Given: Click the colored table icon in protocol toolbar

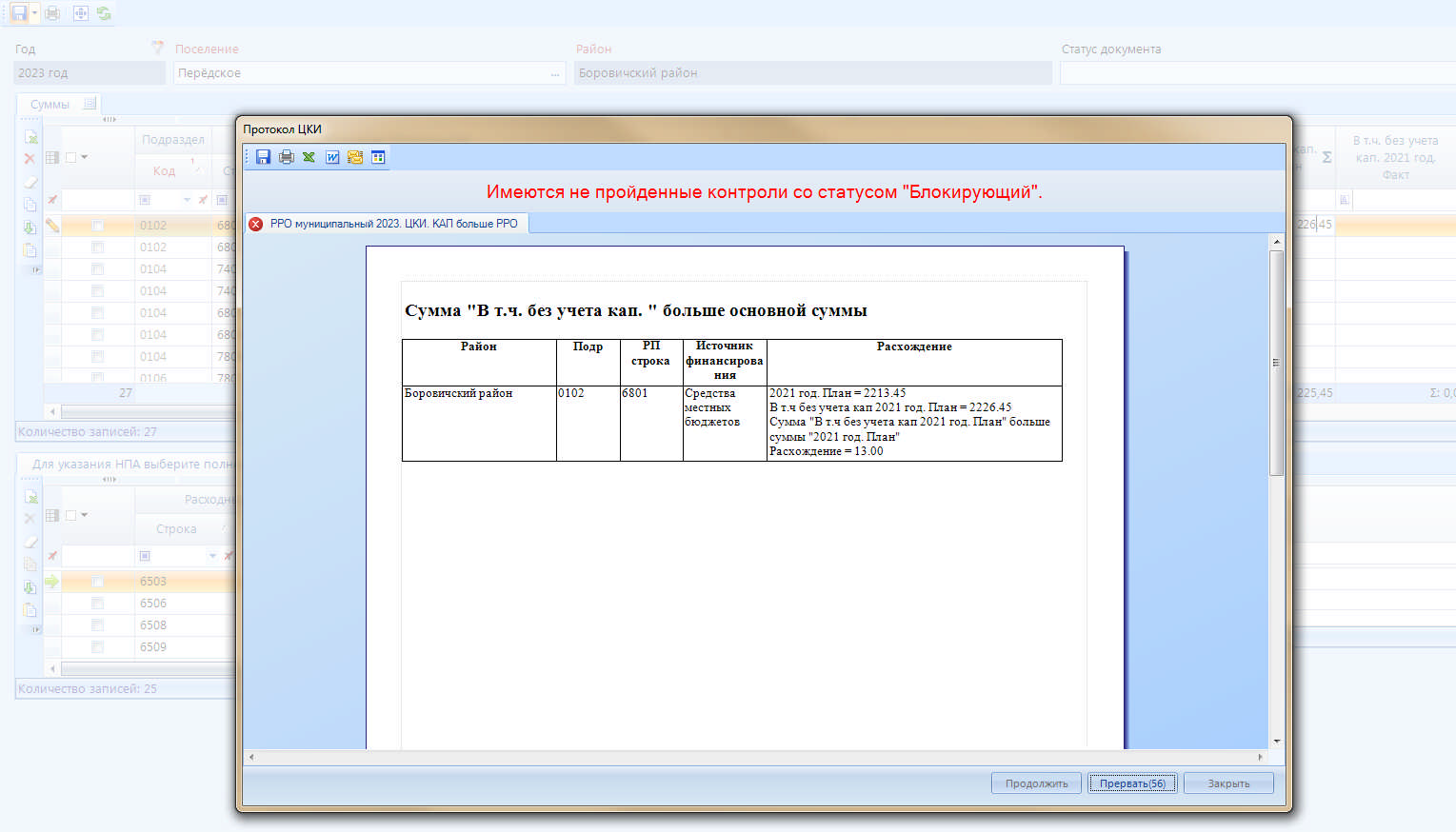Looking at the screenshot, I should [x=378, y=157].
